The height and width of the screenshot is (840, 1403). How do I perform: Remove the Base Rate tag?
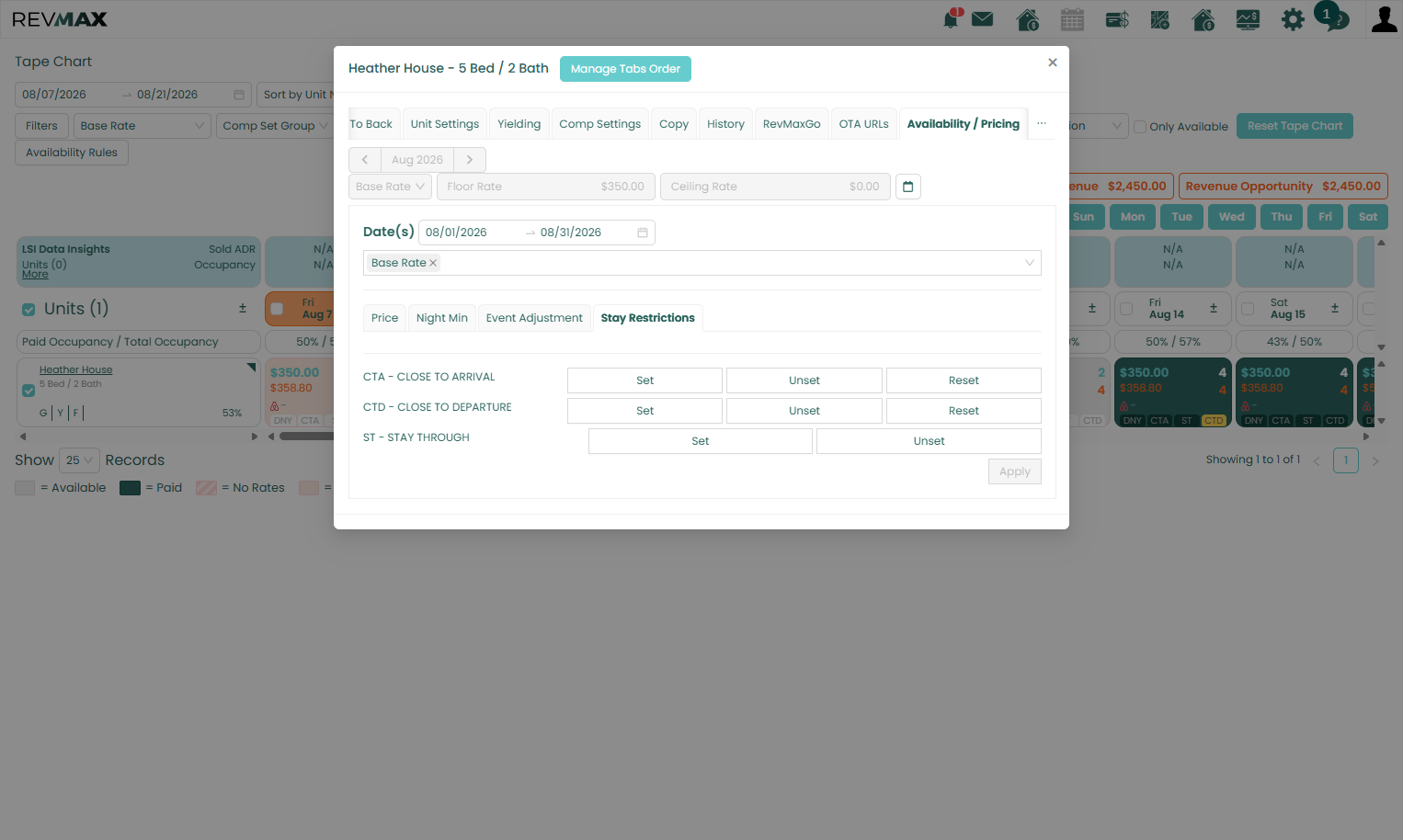pos(433,263)
